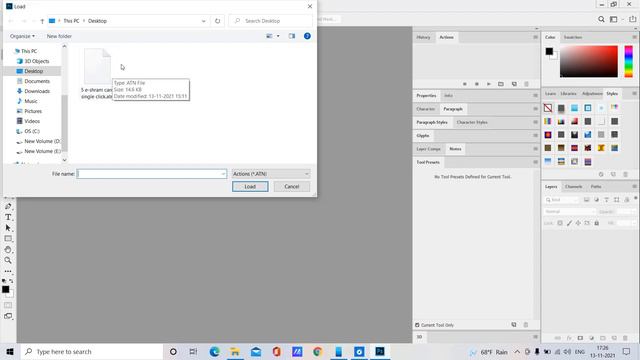Click the color field gradient in the Color panel
This screenshot has height=360, width=640.
pyautogui.click(x=589, y=61)
